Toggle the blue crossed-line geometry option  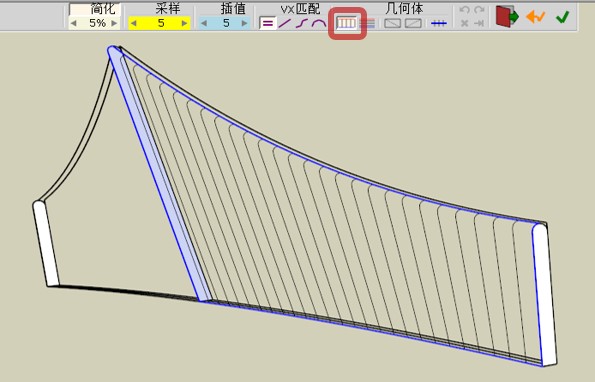click(439, 24)
